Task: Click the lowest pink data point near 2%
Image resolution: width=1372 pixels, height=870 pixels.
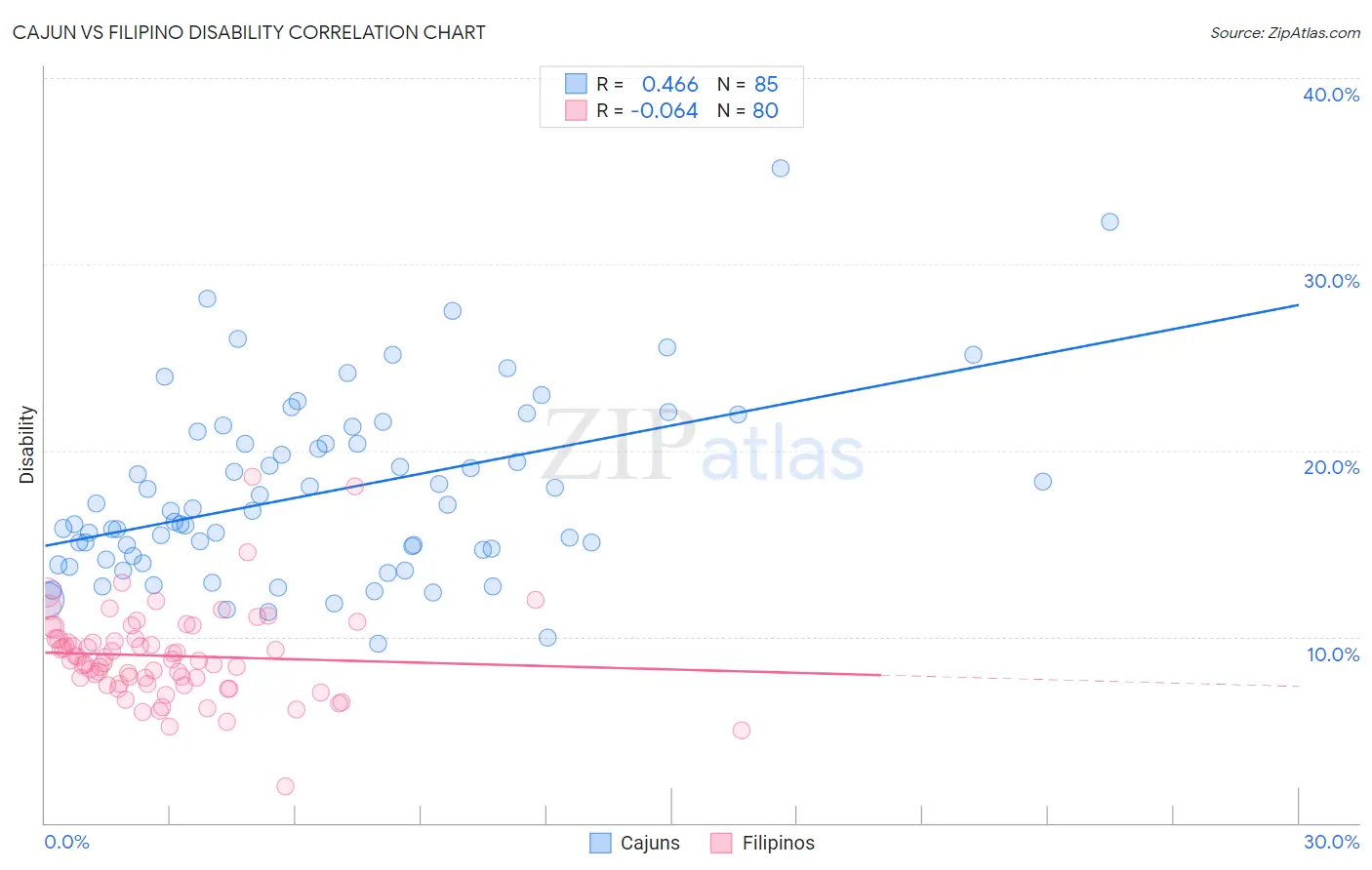Action: [x=285, y=786]
